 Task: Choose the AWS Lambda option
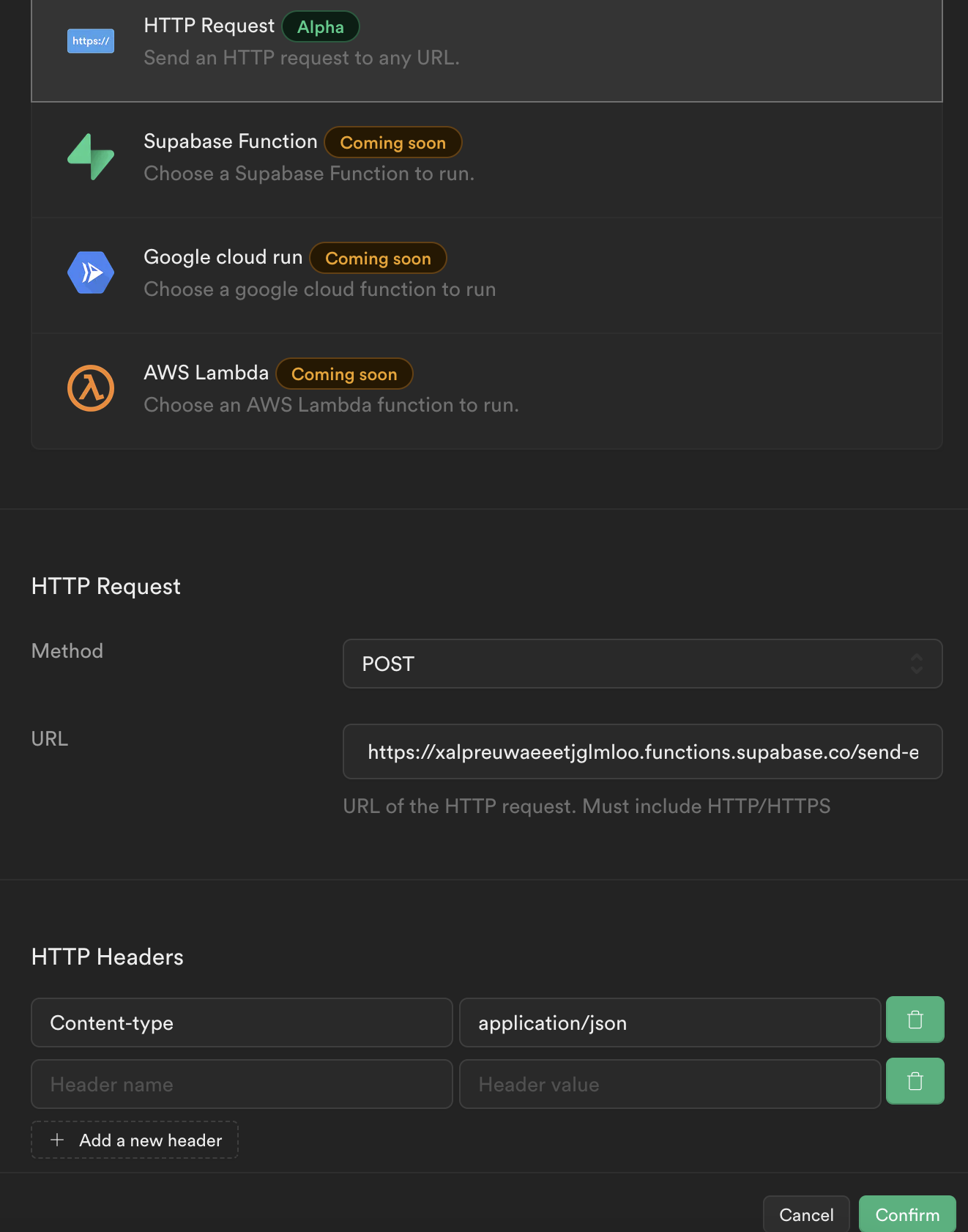click(x=486, y=390)
